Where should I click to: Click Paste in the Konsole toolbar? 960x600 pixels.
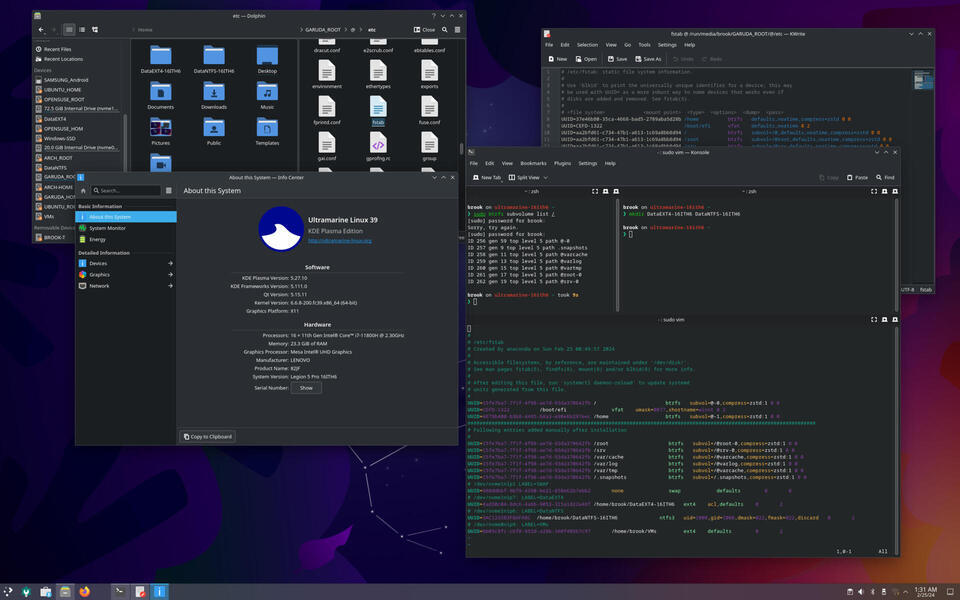pyautogui.click(x=857, y=178)
